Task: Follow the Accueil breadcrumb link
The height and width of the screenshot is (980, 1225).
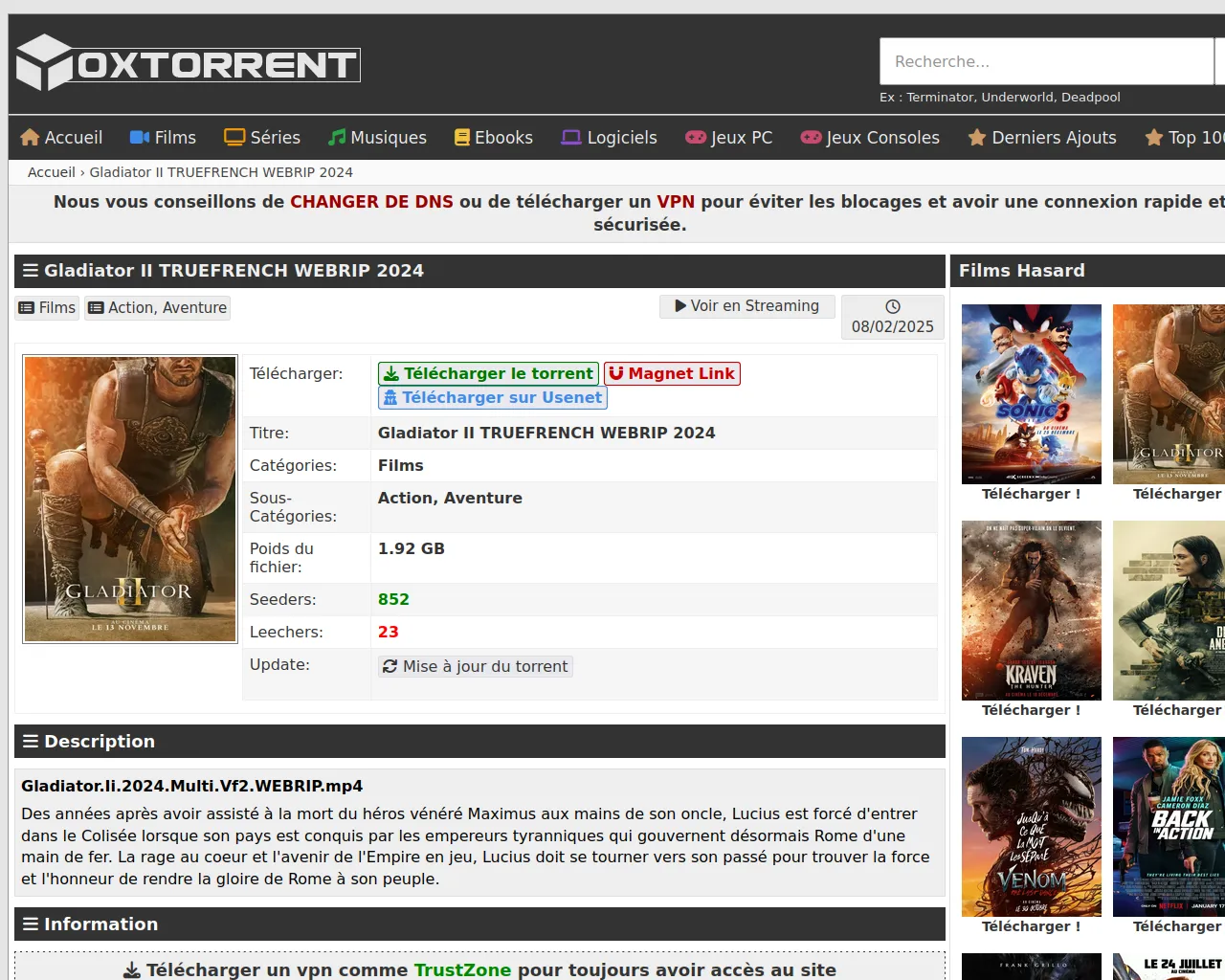Action: [52, 172]
